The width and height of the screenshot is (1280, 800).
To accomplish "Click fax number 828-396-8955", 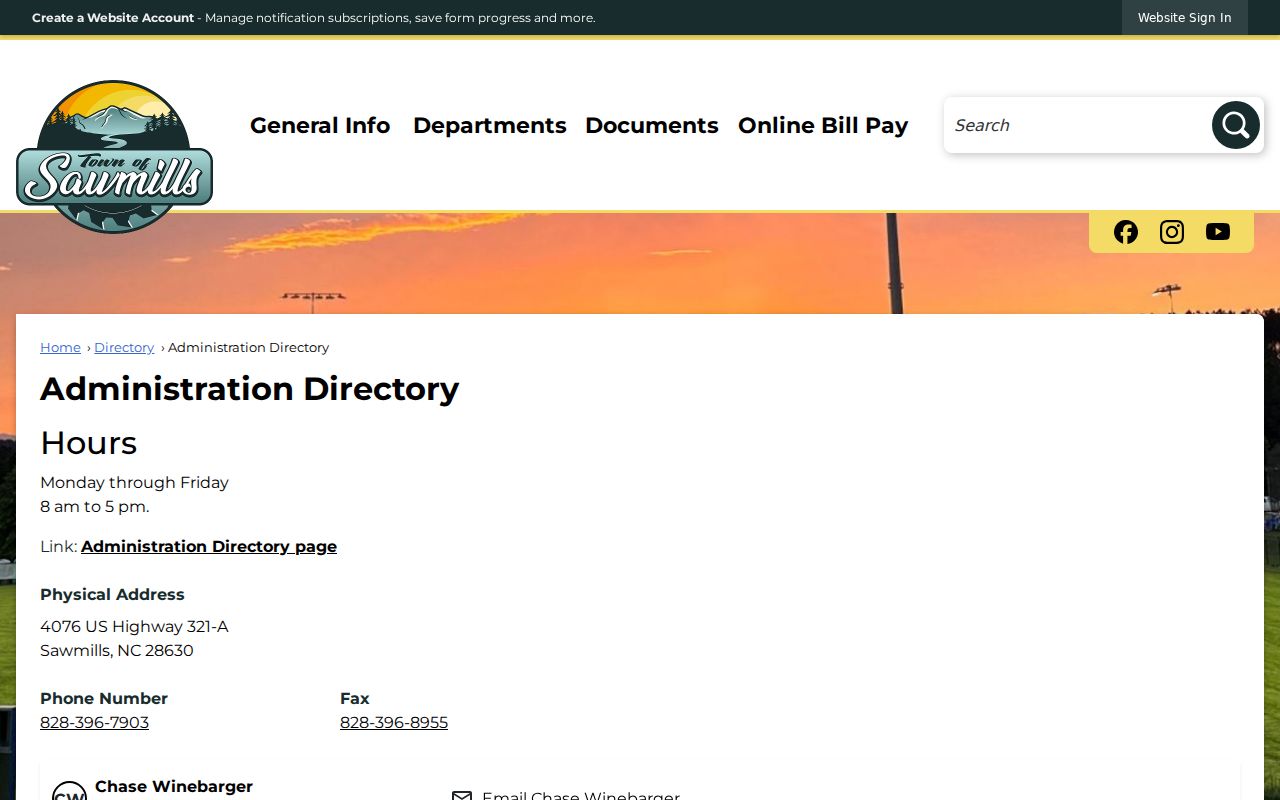I will (394, 722).
